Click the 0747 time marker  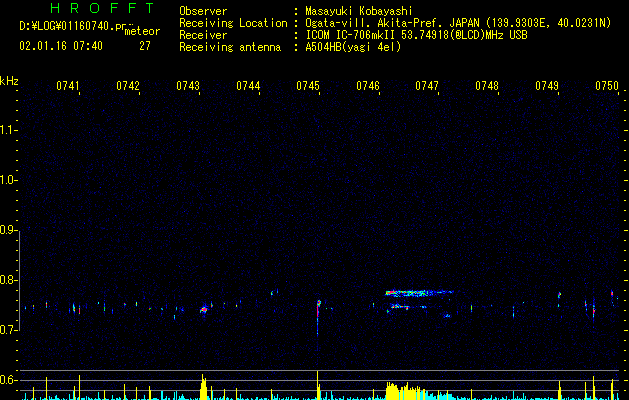tap(427, 86)
